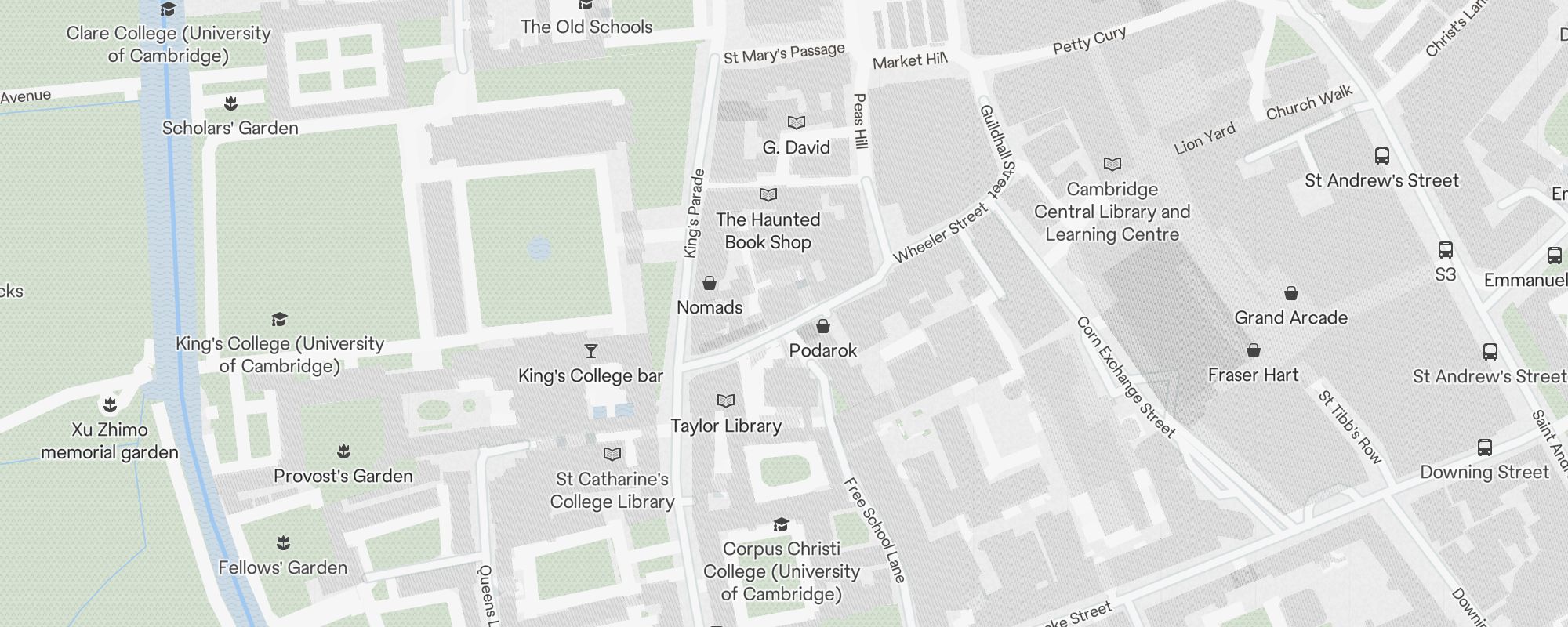Viewport: 1568px width, 627px height.
Task: Select the Grand Arcade shopping icon
Action: point(1291,292)
